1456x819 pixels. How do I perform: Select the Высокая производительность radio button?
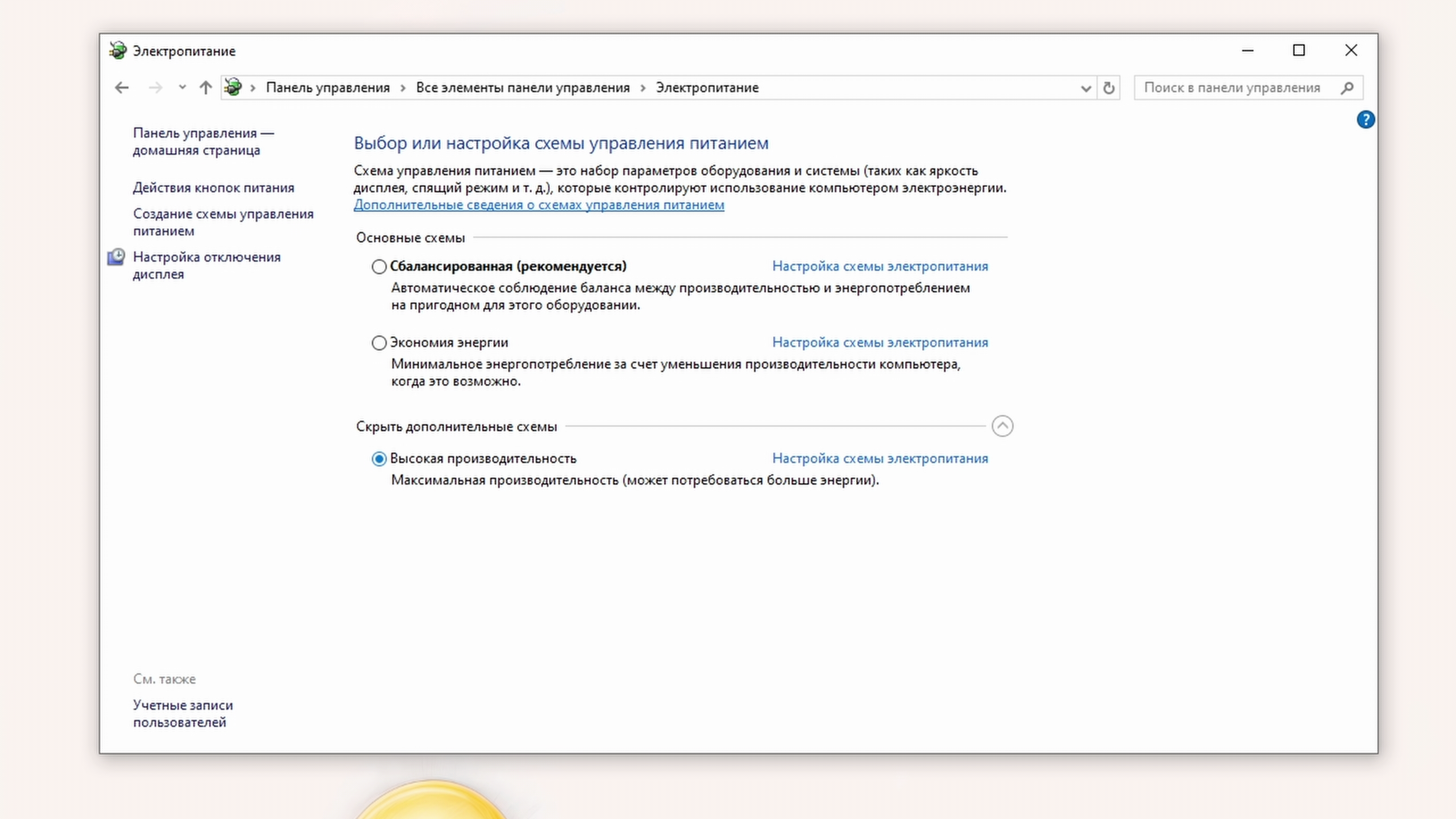tap(379, 458)
